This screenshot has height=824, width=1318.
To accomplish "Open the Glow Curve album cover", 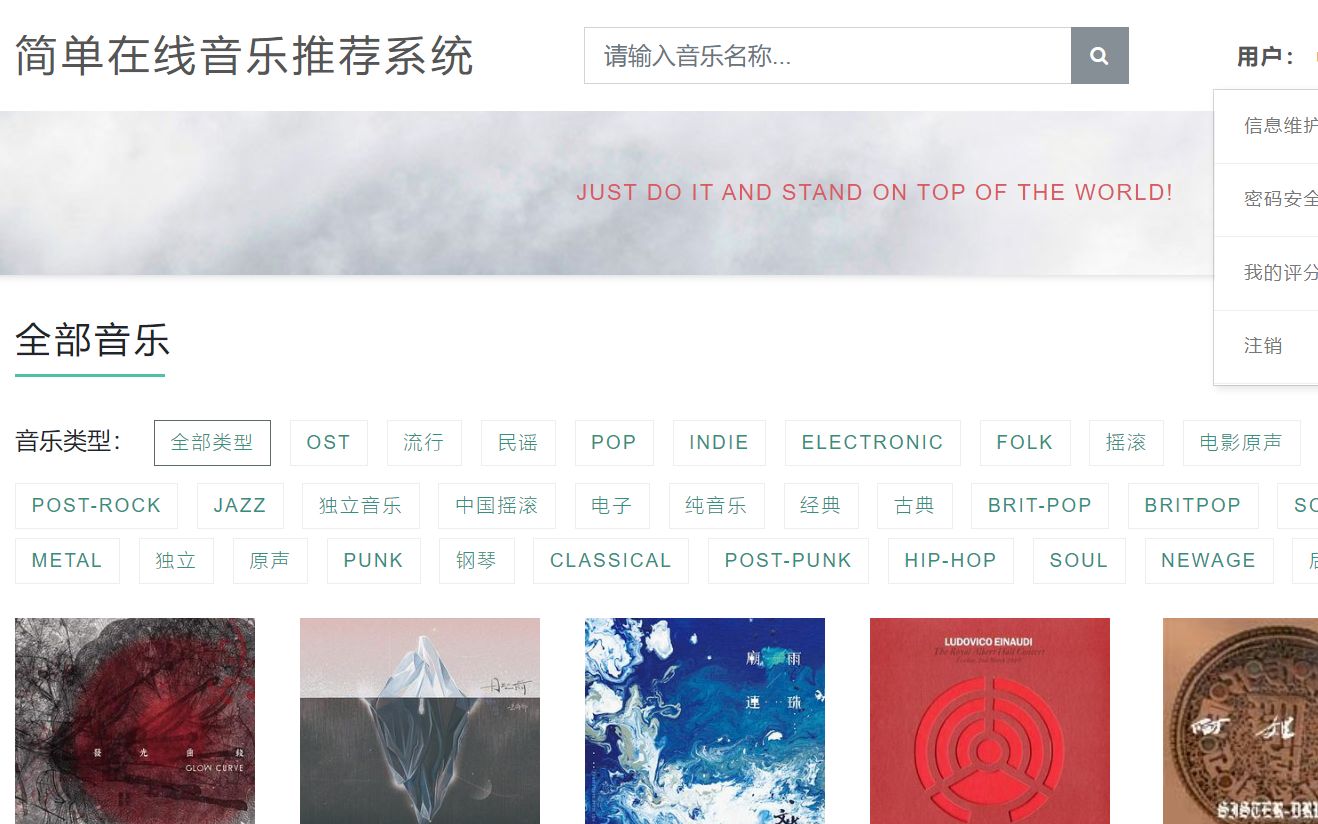I will (135, 721).
